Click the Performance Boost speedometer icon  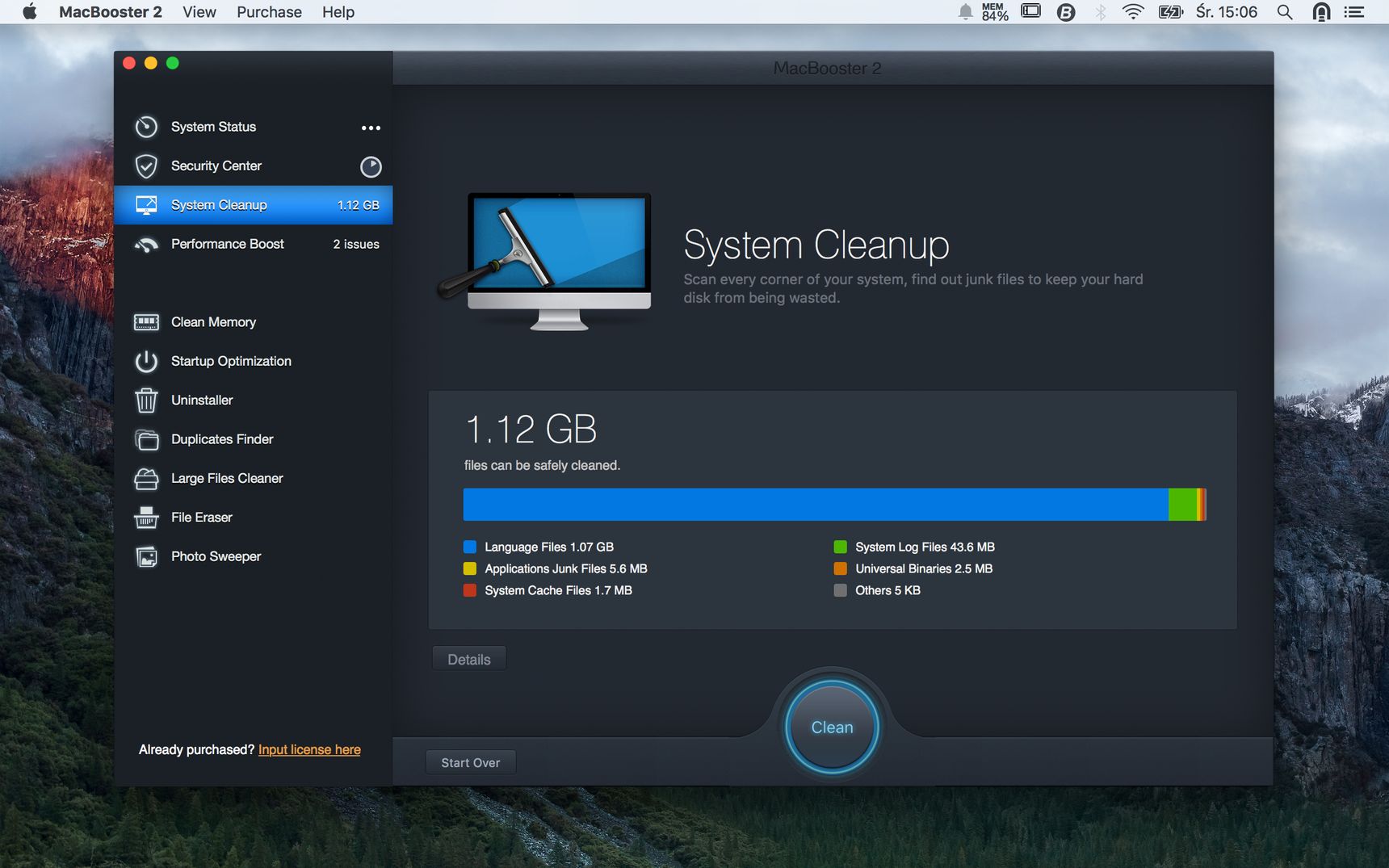(x=146, y=245)
